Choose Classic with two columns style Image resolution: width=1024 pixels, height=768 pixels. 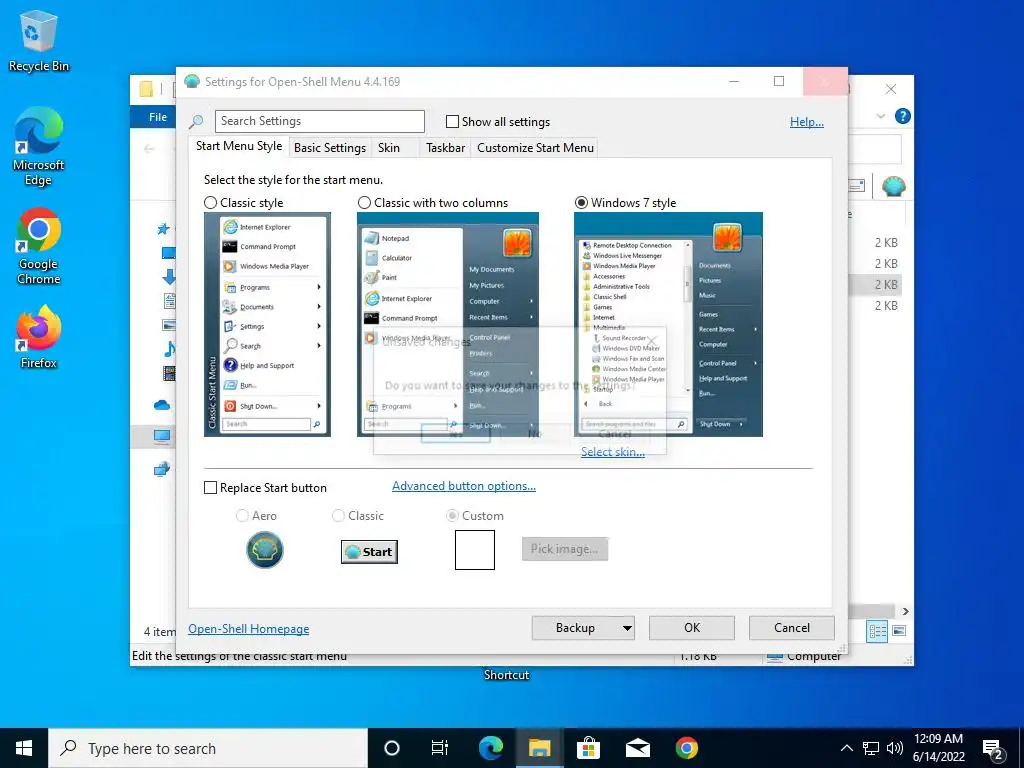tap(364, 202)
